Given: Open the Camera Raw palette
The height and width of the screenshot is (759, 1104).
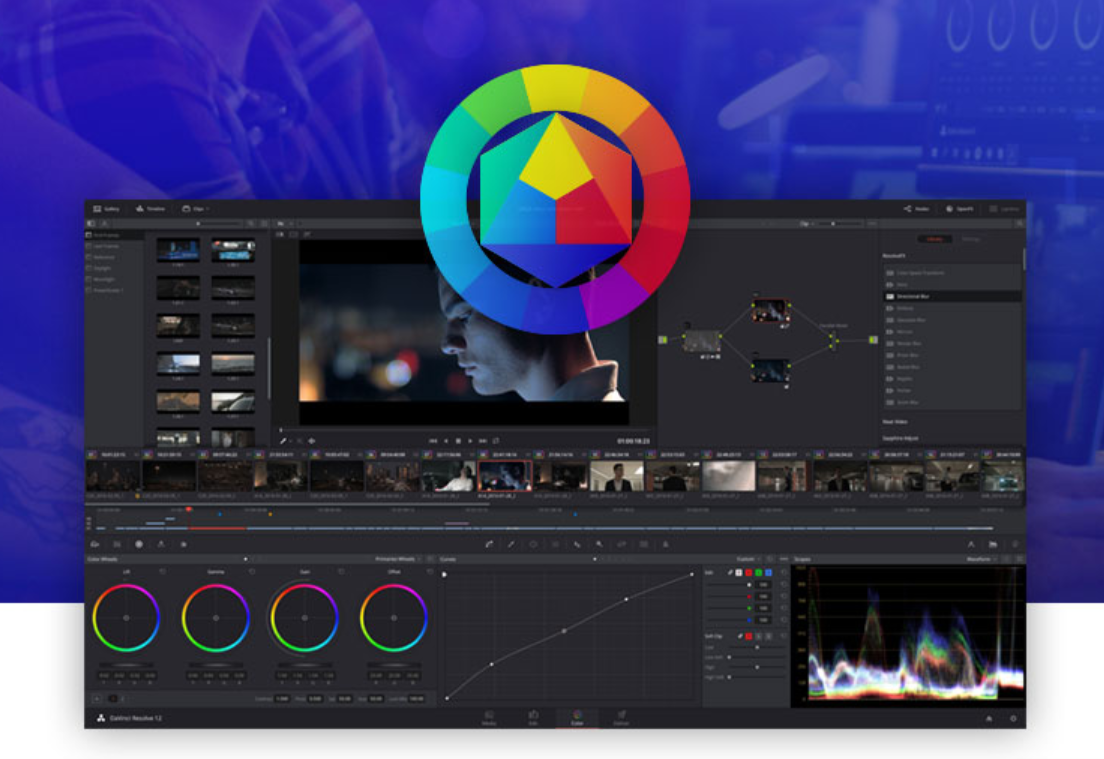Looking at the screenshot, I should point(94,544).
